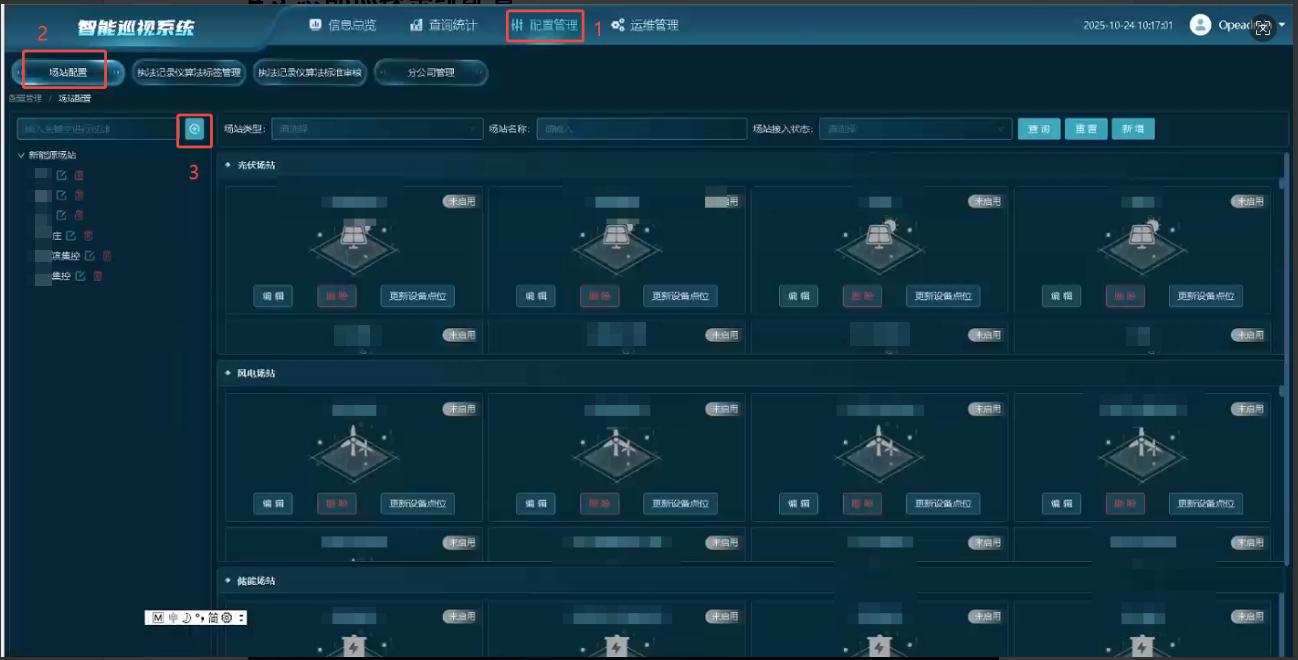Collapse the 新能源场站 tree node
Viewport: 1298px width, 660px height.
pos(22,155)
